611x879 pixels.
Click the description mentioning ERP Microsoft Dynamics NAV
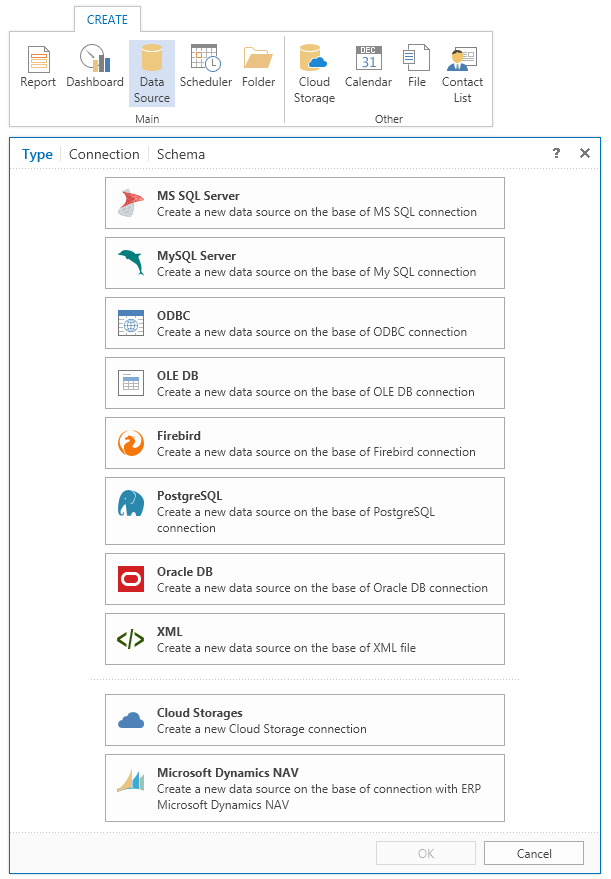click(x=319, y=797)
